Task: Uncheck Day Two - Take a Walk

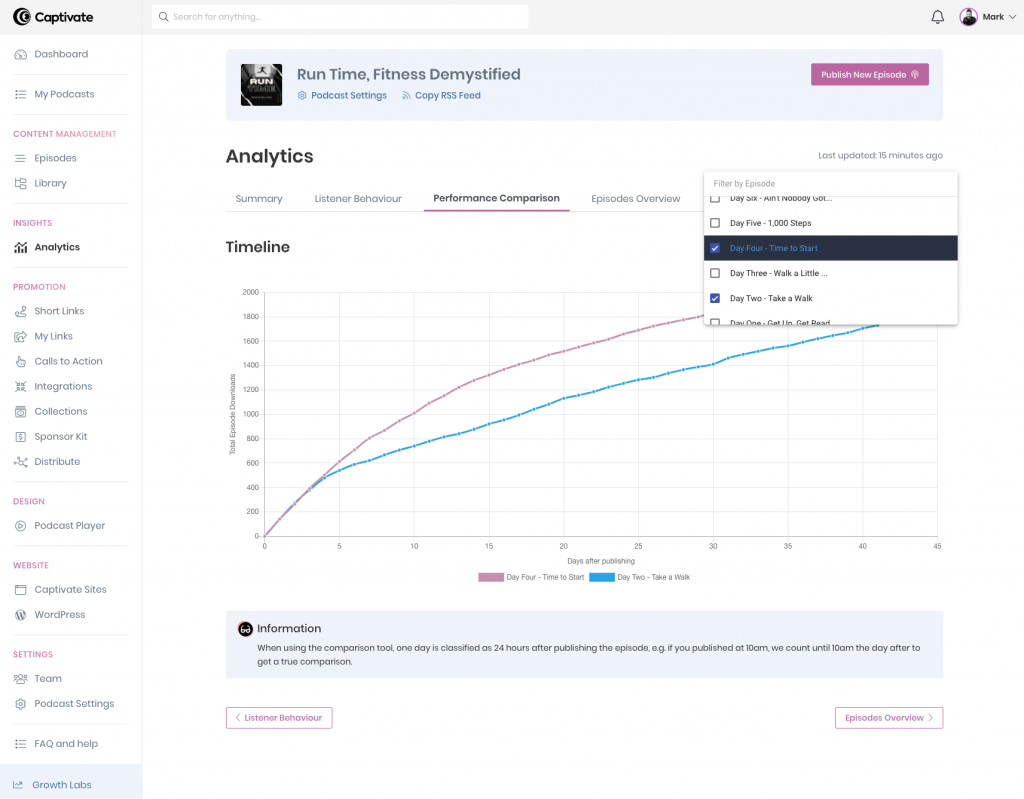Action: coord(715,298)
